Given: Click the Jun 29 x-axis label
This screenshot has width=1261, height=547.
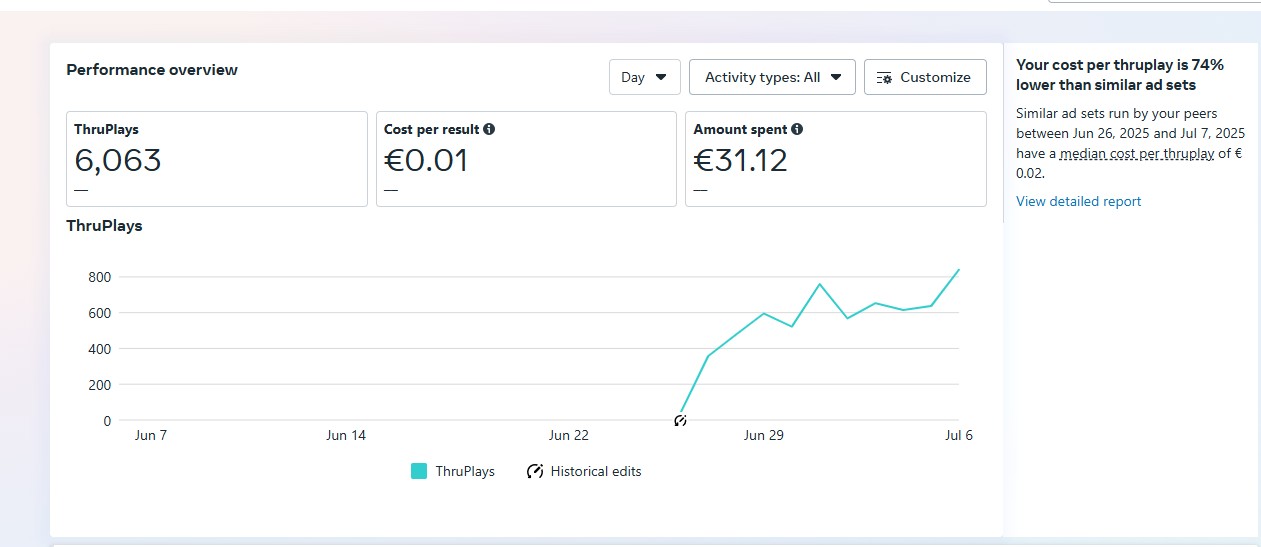Looking at the screenshot, I should tap(762, 435).
